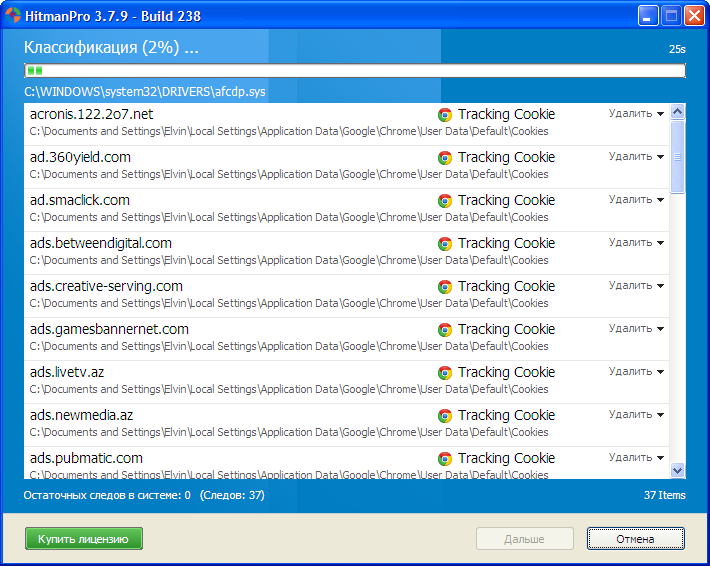Click the 37 Items count
Screen dimensions: 710x566
(665, 495)
